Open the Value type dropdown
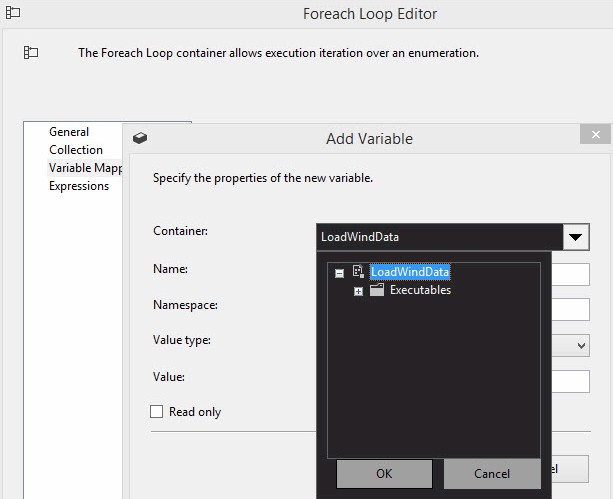 (x=581, y=345)
